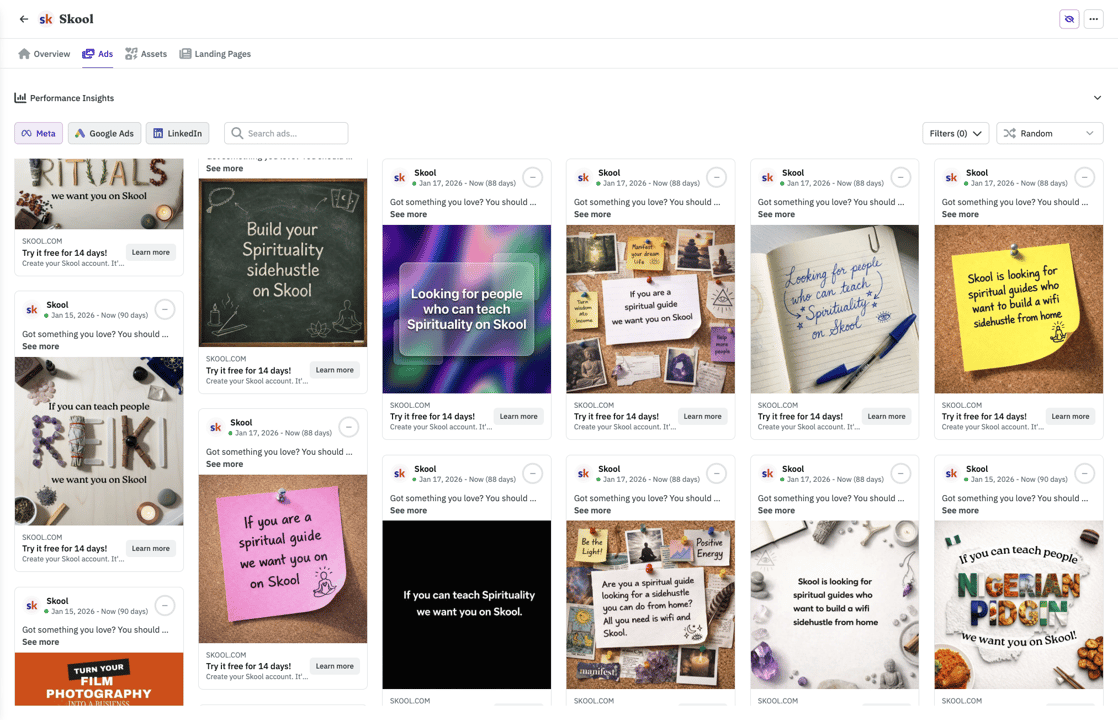The height and width of the screenshot is (720, 1118).
Task: Open the Filters (0) dropdown
Action: click(955, 133)
